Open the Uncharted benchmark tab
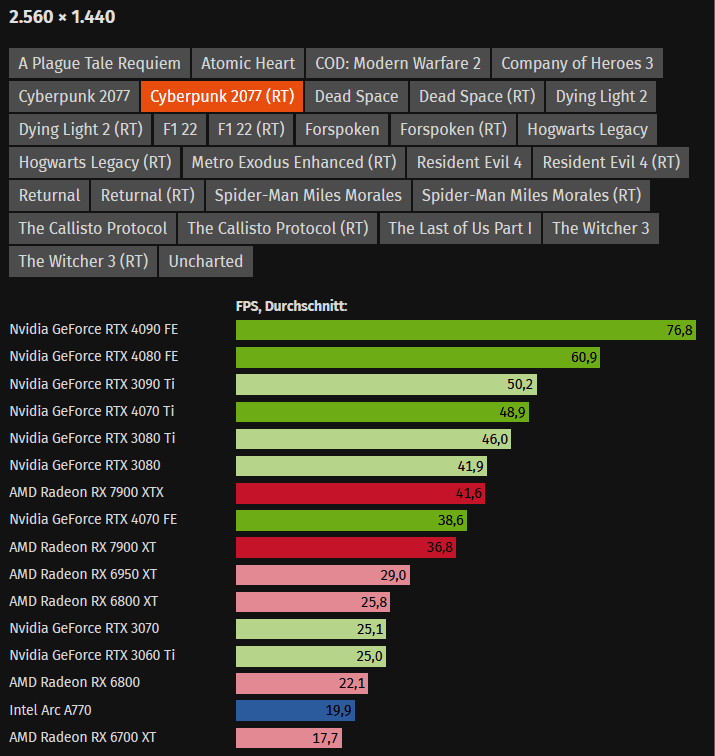 click(206, 261)
